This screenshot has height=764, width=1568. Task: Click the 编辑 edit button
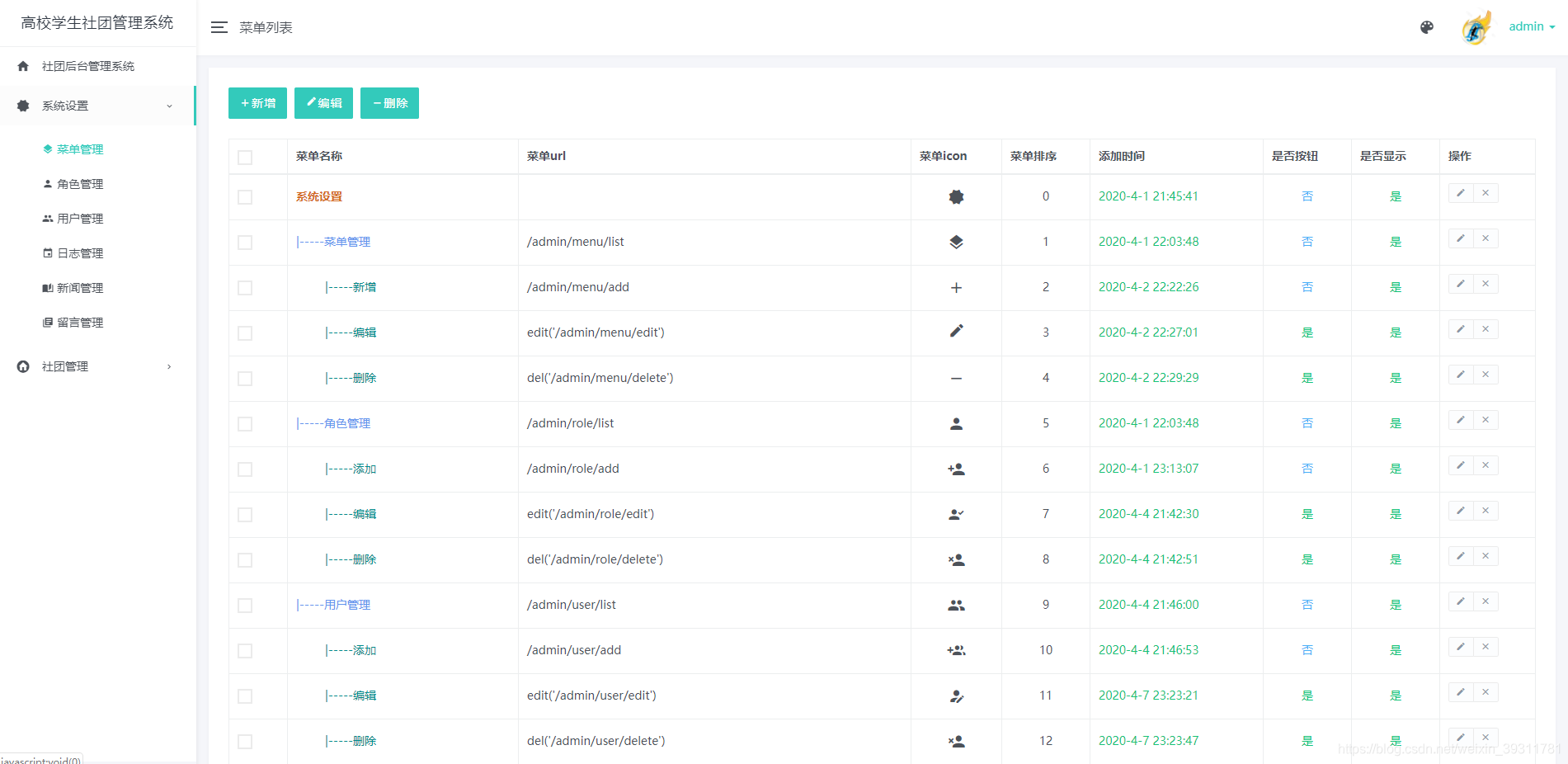[x=323, y=103]
